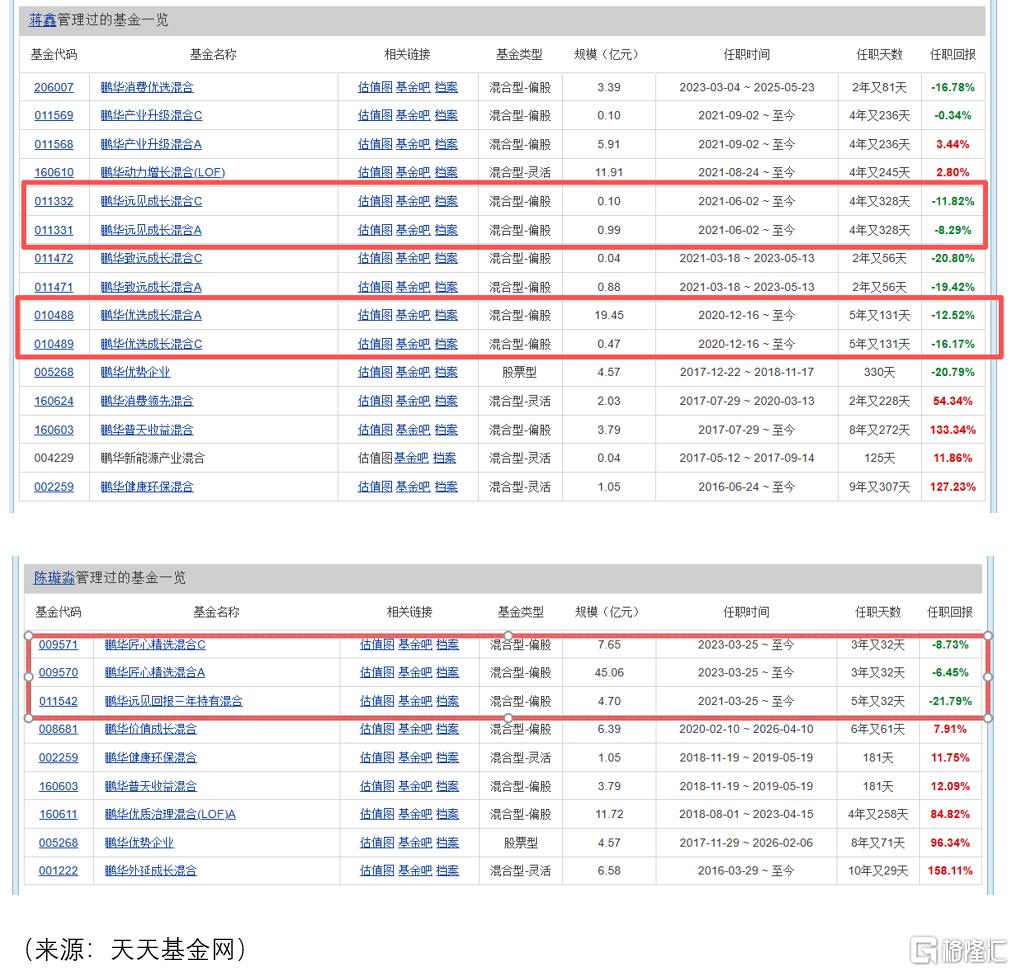Open fund code 160610
This screenshot has width=1014, height=972.
54,173
